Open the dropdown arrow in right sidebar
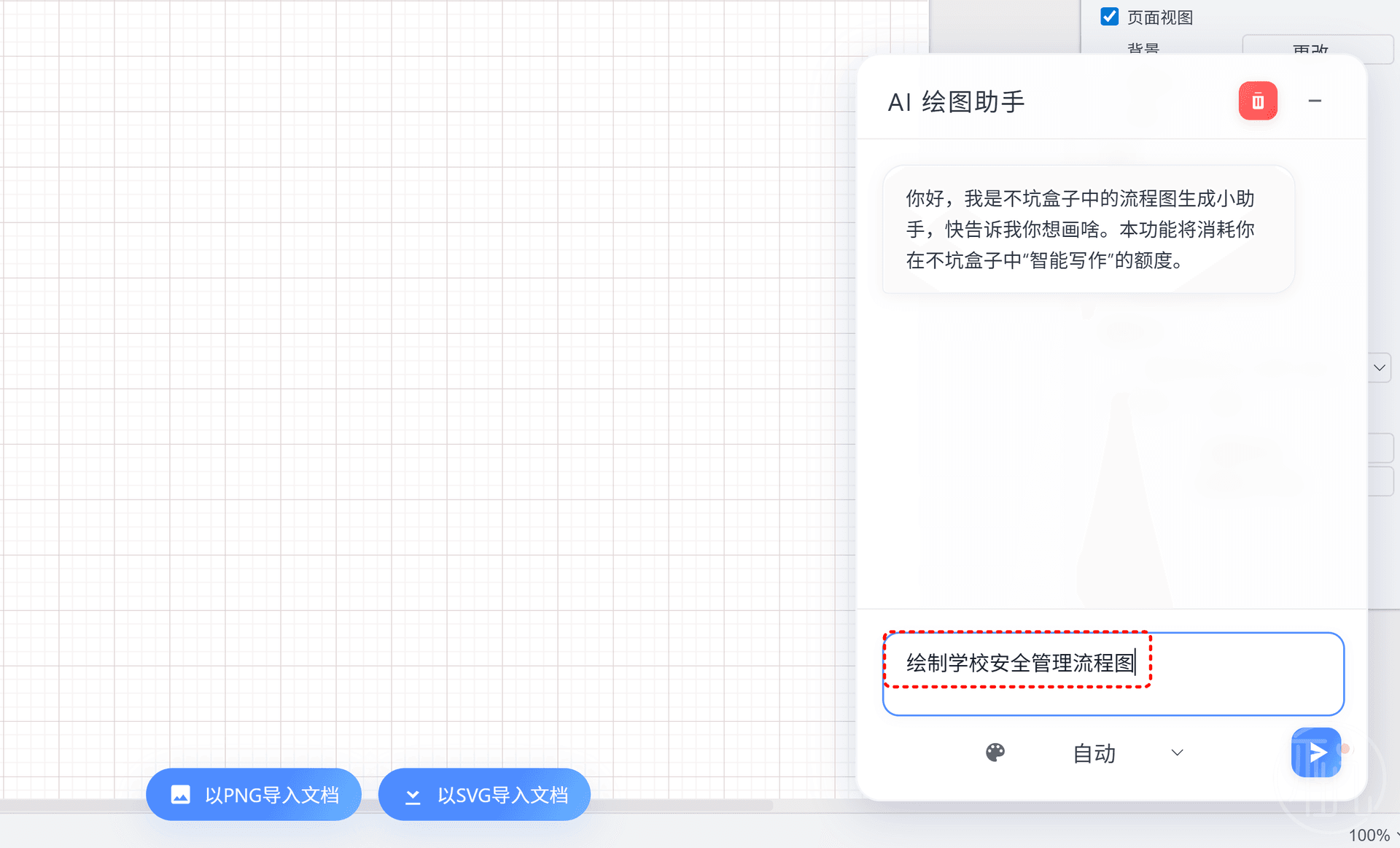The width and height of the screenshot is (1400, 848). pyautogui.click(x=1379, y=367)
